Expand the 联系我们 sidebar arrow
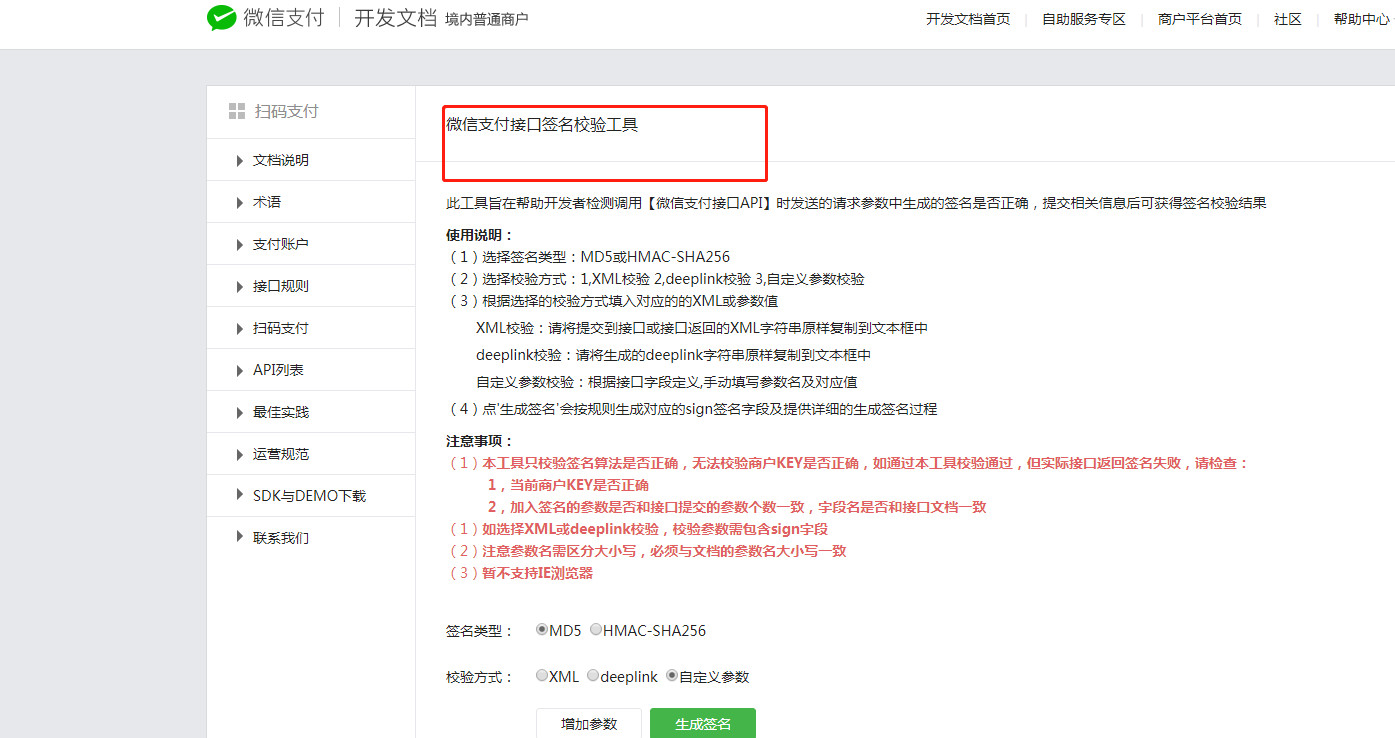This screenshot has width=1395, height=738. [x=240, y=537]
